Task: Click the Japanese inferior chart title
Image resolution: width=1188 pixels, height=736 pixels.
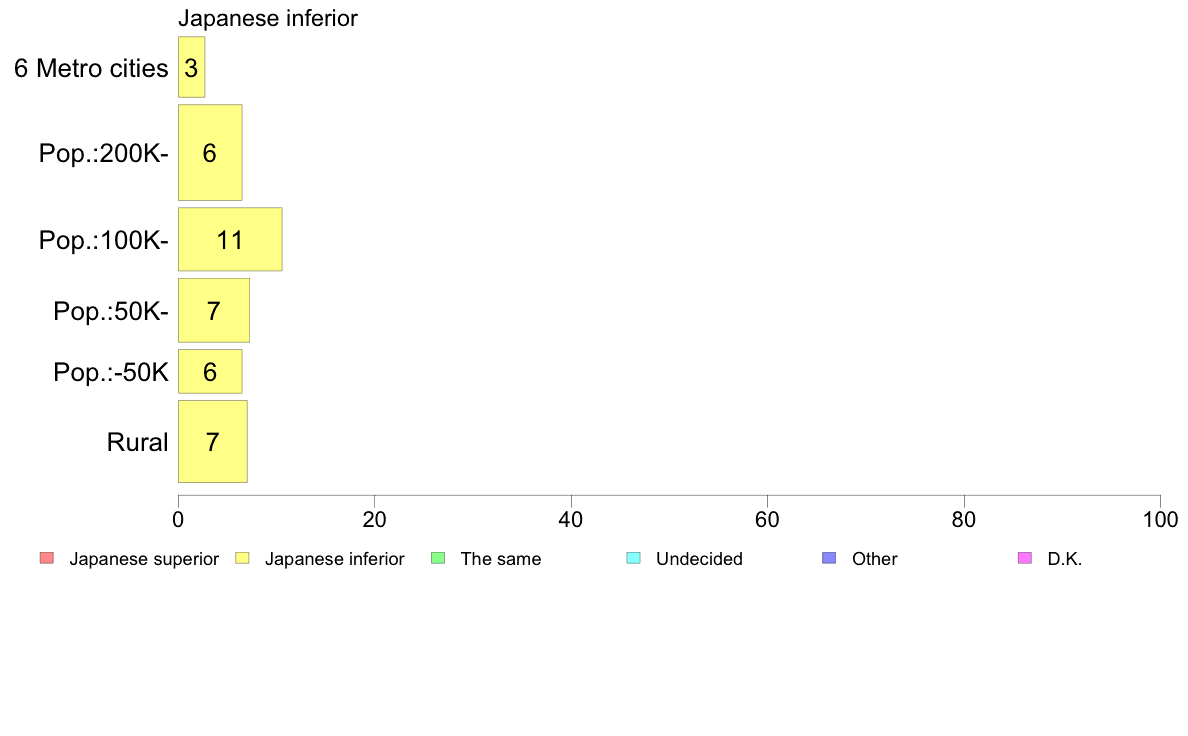Action: tap(267, 18)
